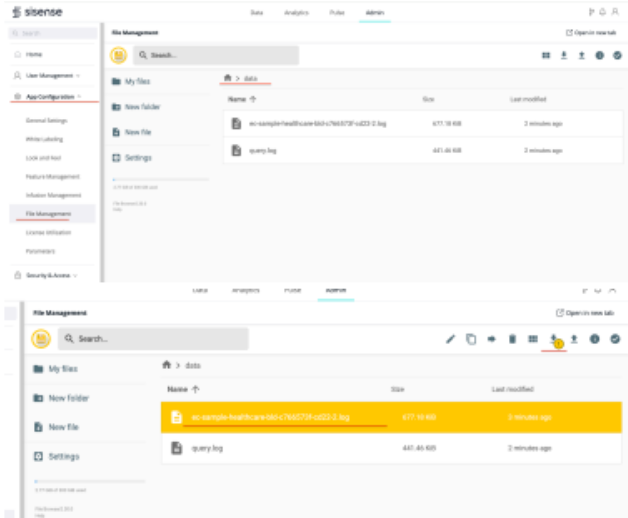Select the highlighted healthcare log file row
The image size is (628, 518).
click(x=391, y=416)
